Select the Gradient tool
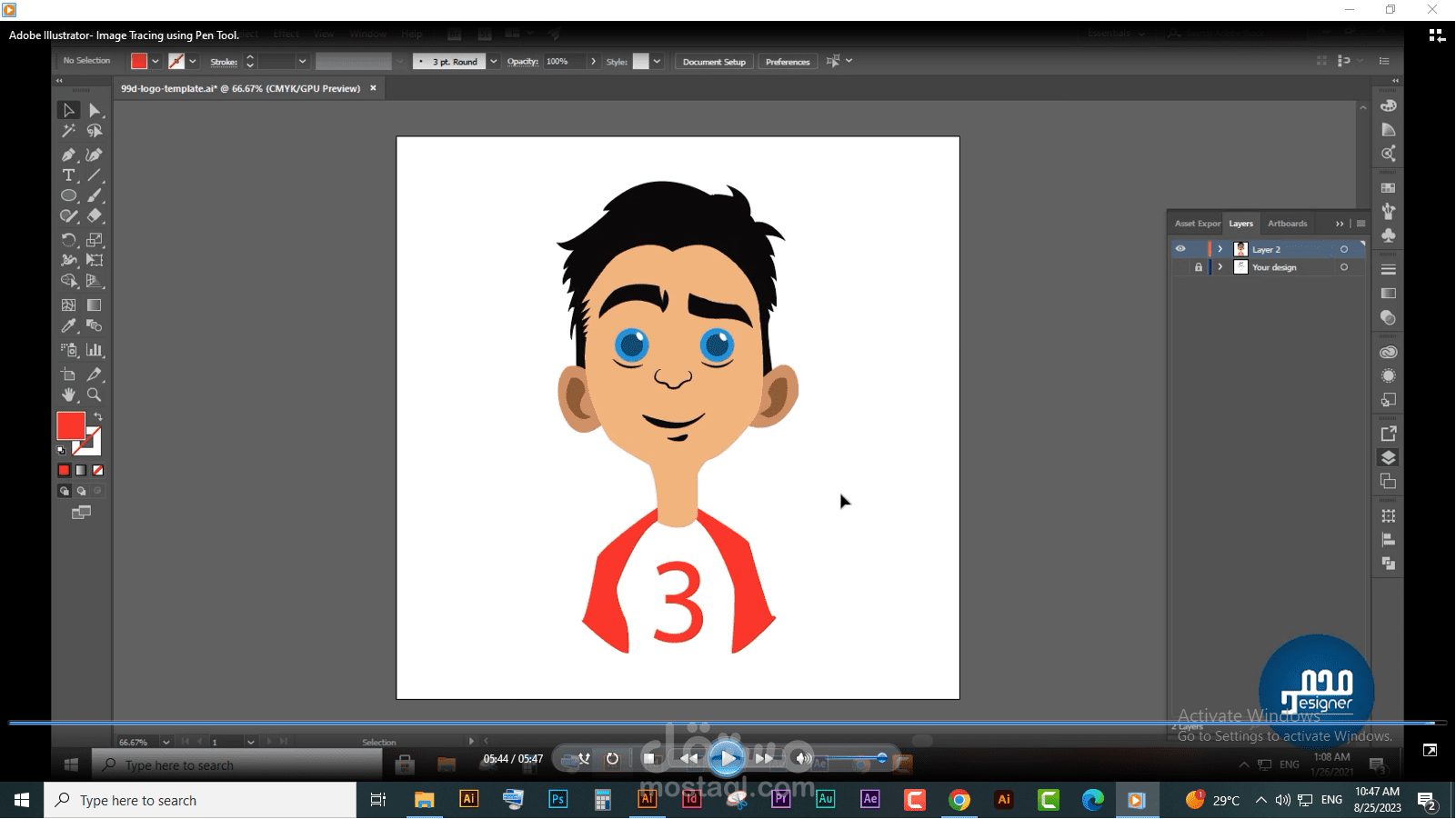The height and width of the screenshot is (819, 1456). 95,305
